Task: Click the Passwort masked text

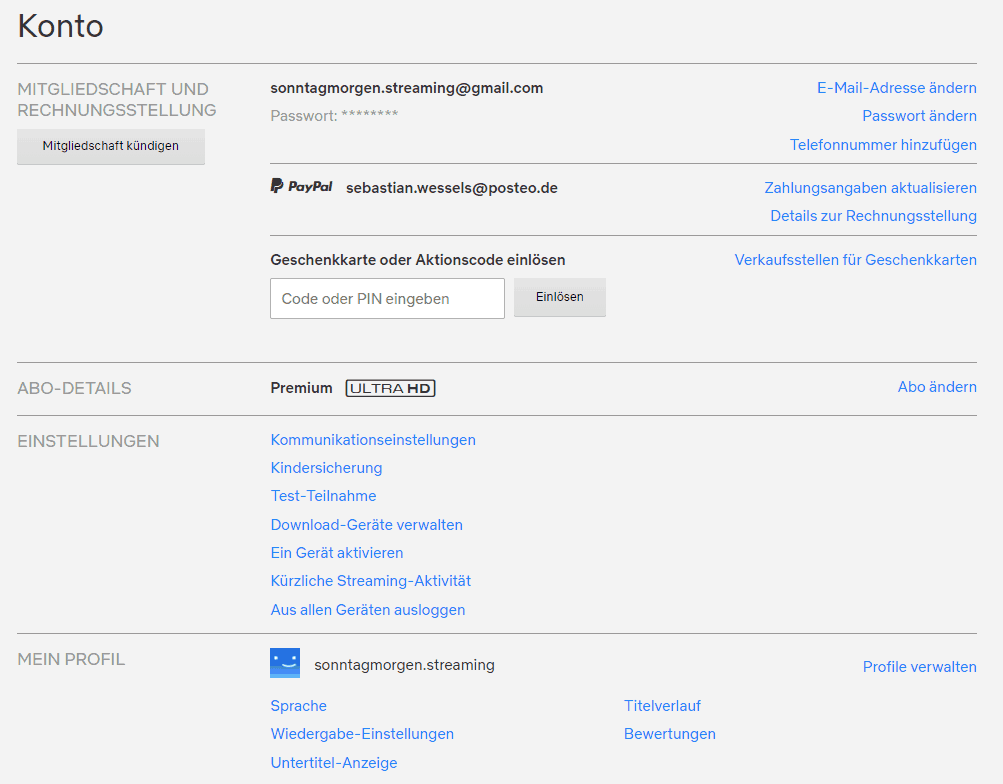Action: tap(334, 116)
